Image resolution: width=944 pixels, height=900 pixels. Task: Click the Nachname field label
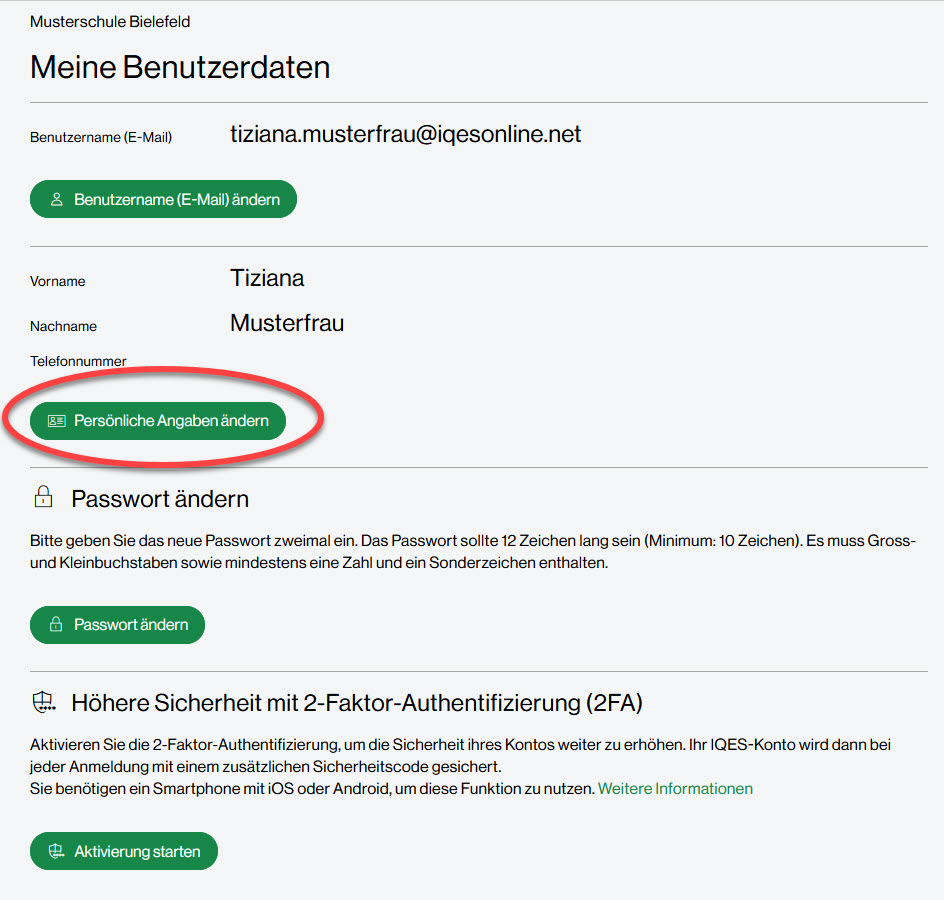tap(63, 326)
